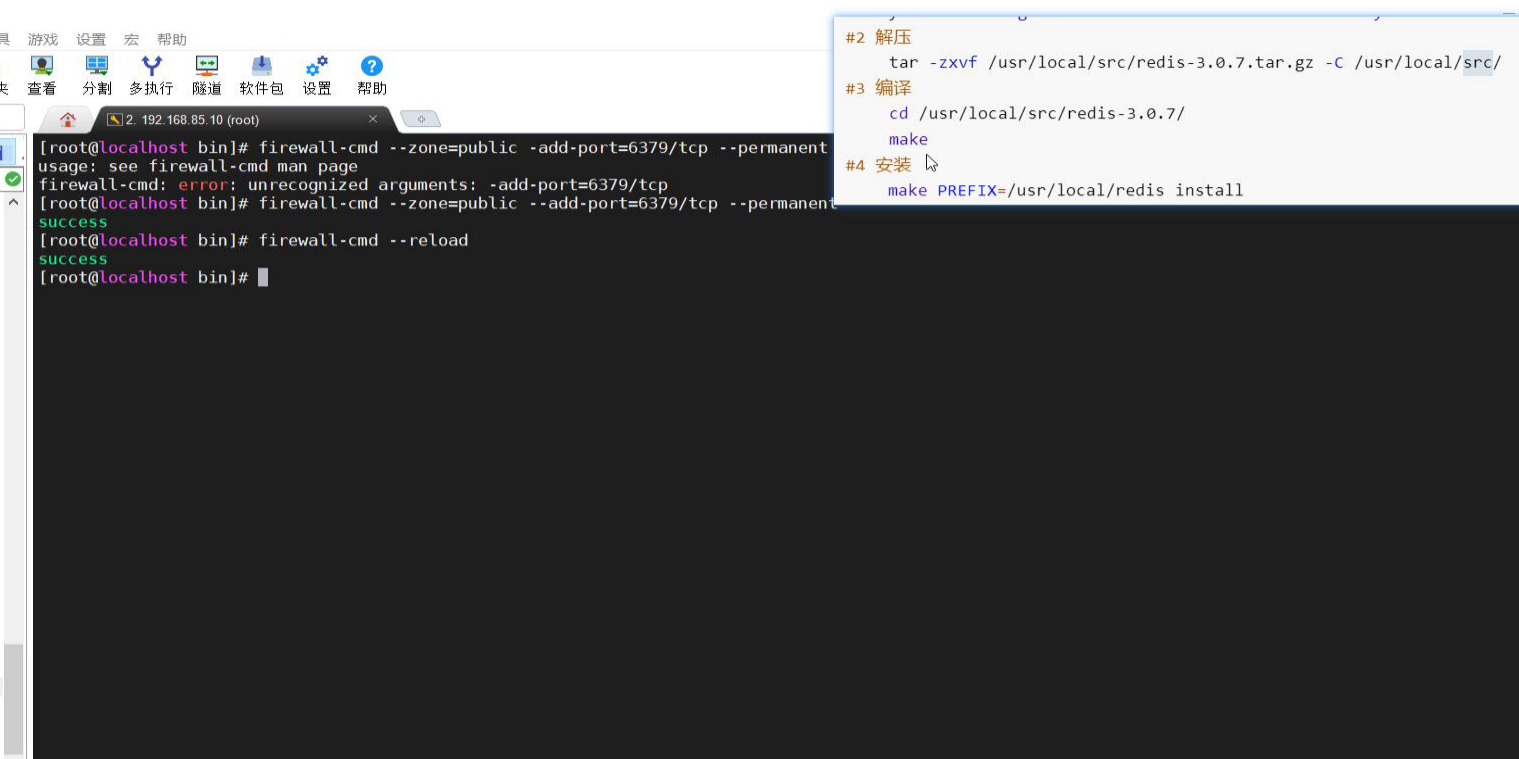1519x759 pixels.
Task: Click the 分割 (Split) toolbar icon
Action: coord(97,76)
